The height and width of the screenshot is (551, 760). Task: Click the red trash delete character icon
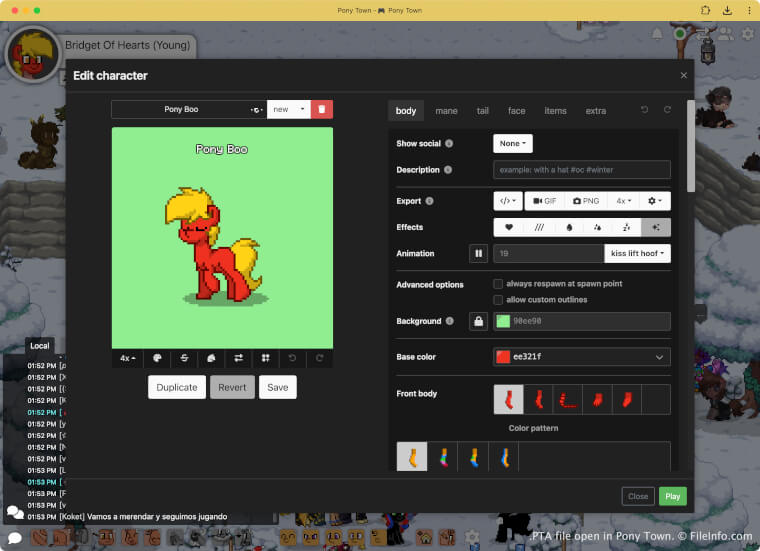pyautogui.click(x=322, y=109)
